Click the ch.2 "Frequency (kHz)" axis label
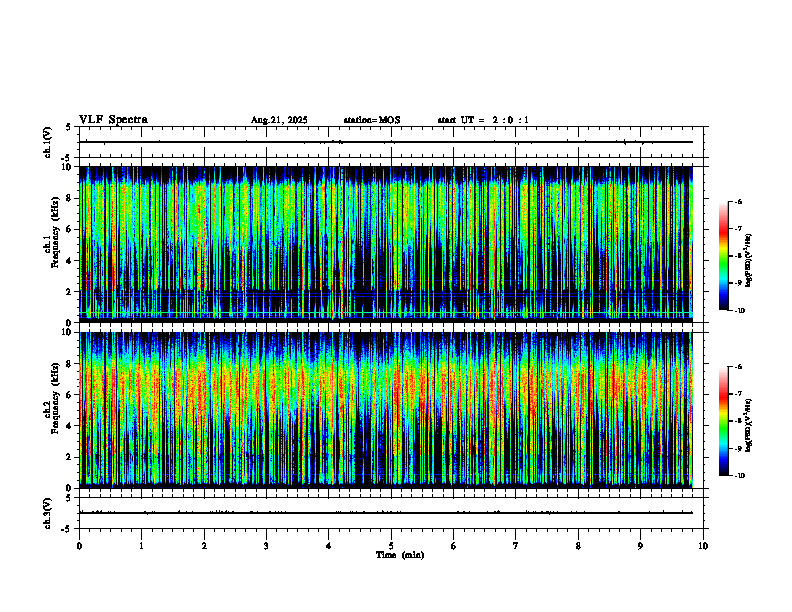This screenshot has width=792, height=612. tap(55, 398)
